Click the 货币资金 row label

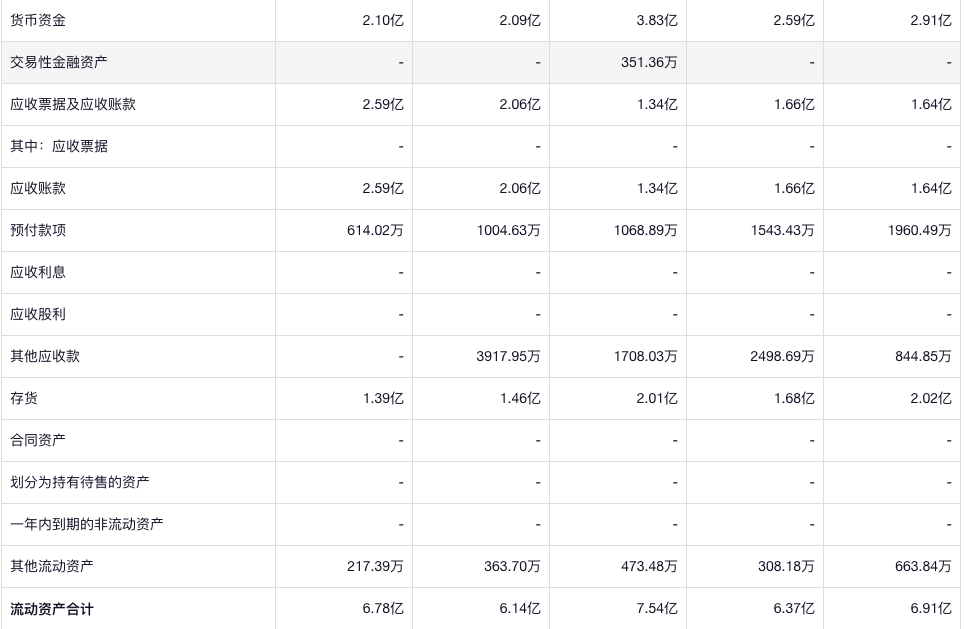click(x=38, y=20)
